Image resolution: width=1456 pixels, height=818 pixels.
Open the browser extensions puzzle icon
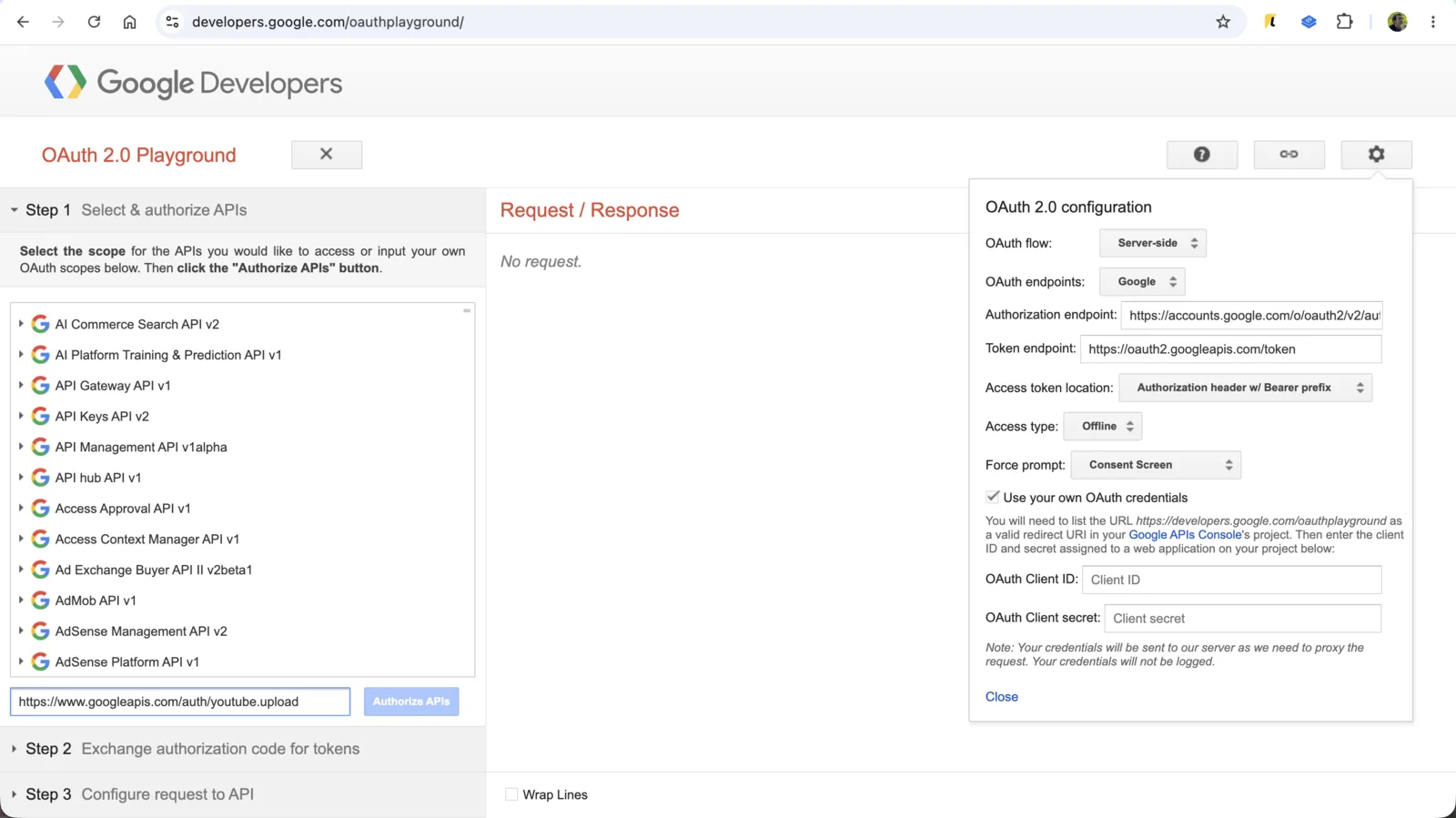coord(1344,22)
